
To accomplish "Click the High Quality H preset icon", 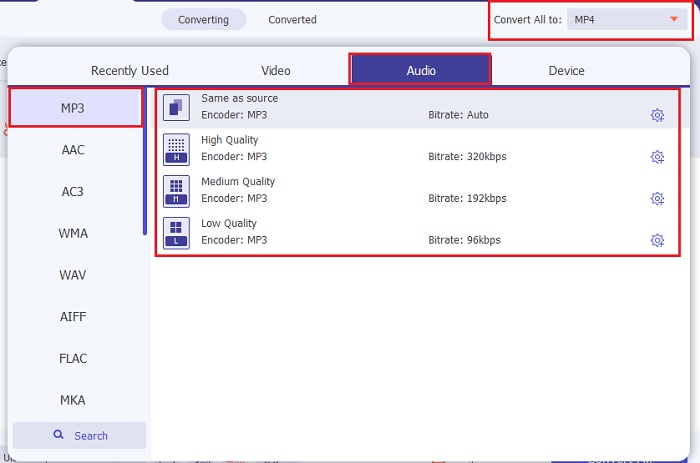I will 176,149.
